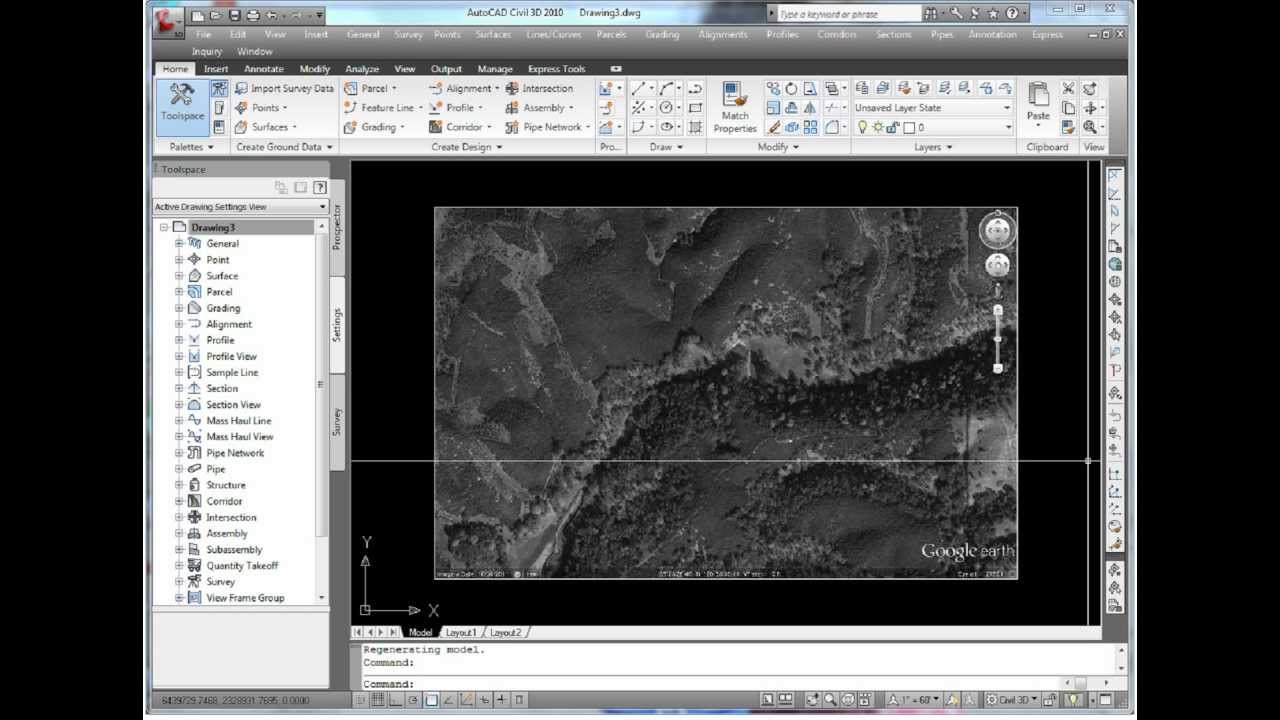The image size is (1280, 720).
Task: Click the Zoom magnifier icon in the status bar
Action: pos(830,700)
